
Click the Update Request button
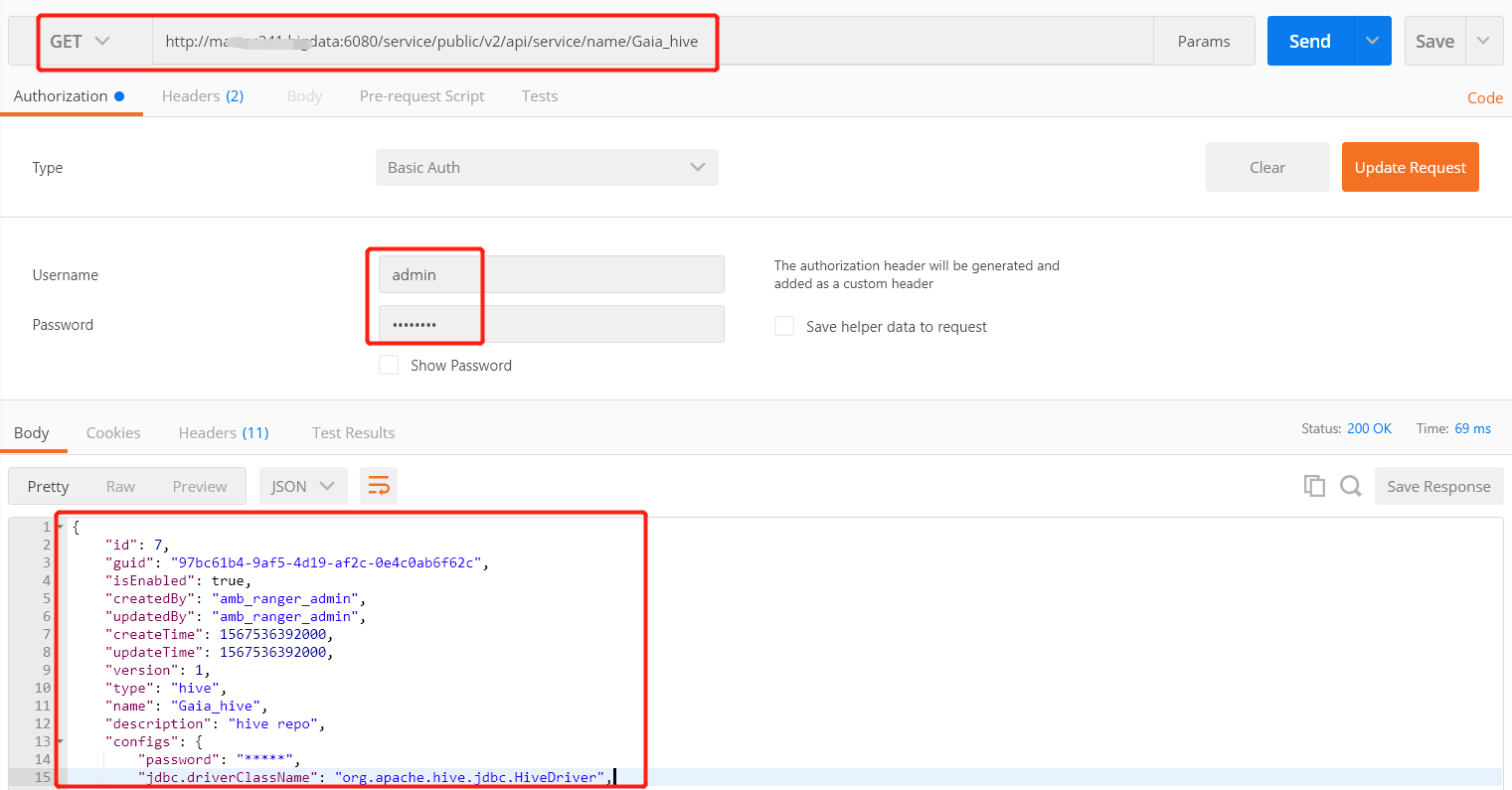[1410, 167]
